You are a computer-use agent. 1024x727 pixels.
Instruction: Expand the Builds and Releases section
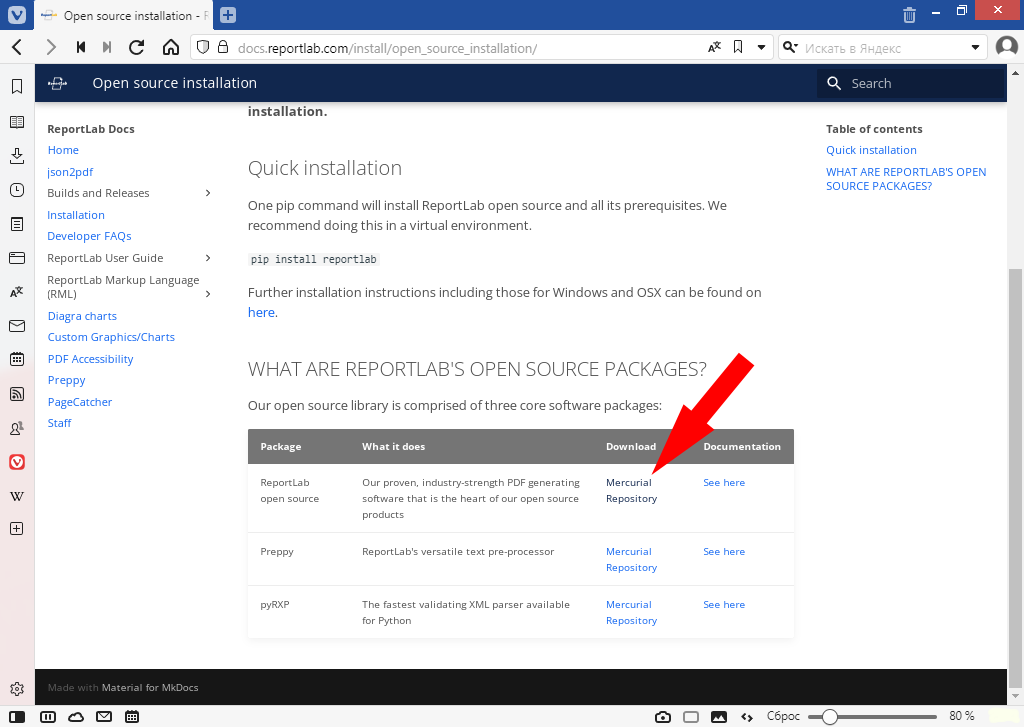[208, 193]
